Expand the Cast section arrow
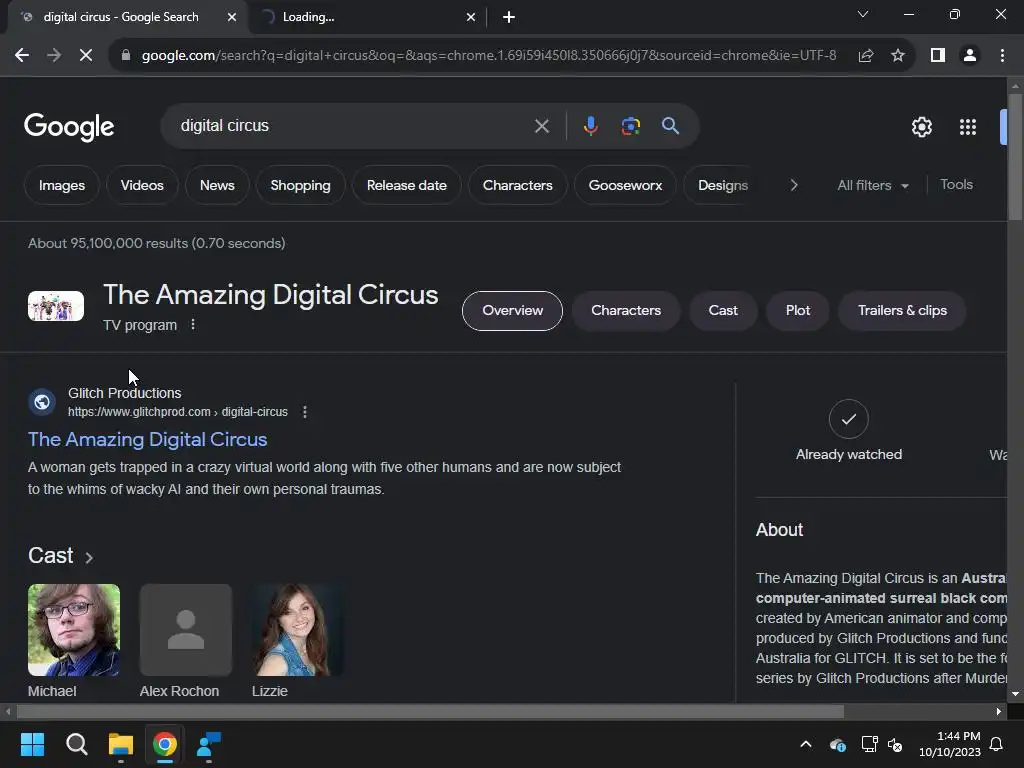Viewport: 1024px width, 768px height. pos(89,557)
